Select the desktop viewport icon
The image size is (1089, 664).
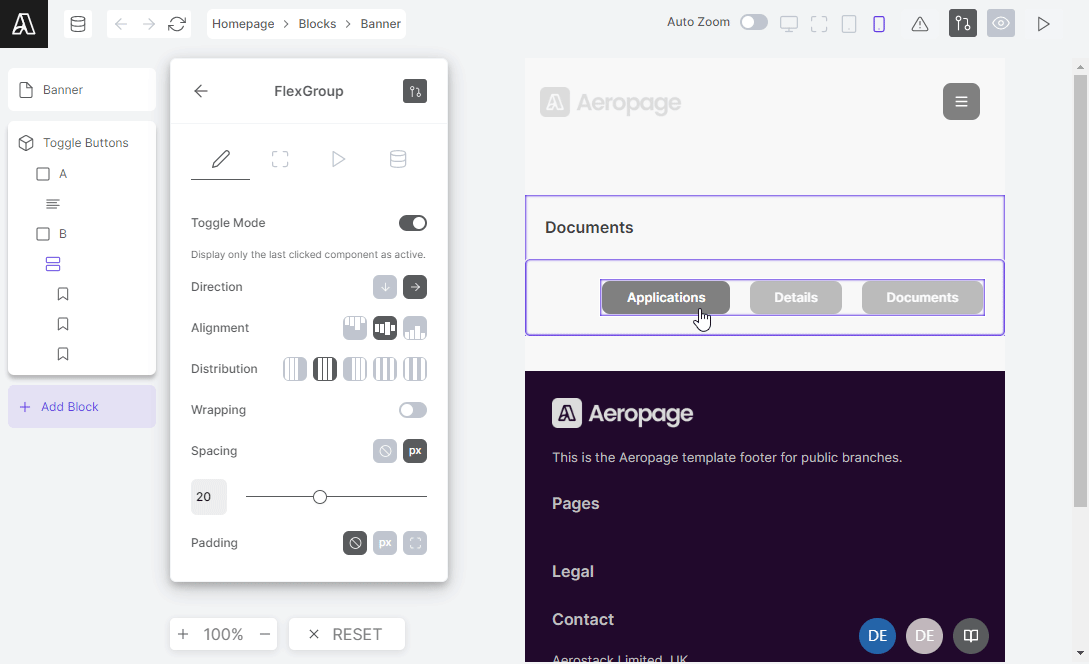(789, 24)
